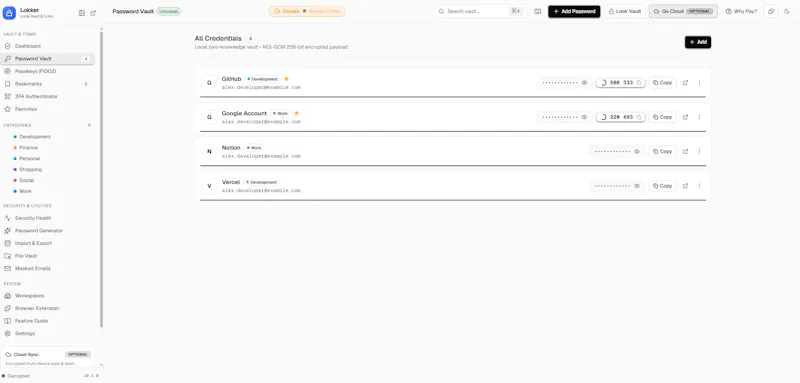This screenshot has width=800, height=383.
Task: Open Password Generator
Action: (47, 231)
